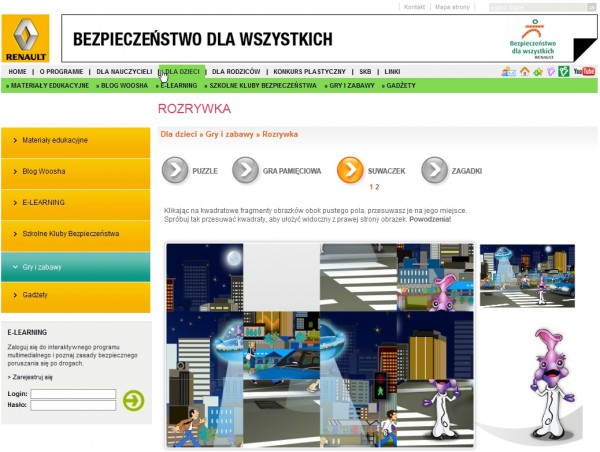
Task: Collapse the Gry i zabawy sidebar item
Action: (x=75, y=267)
